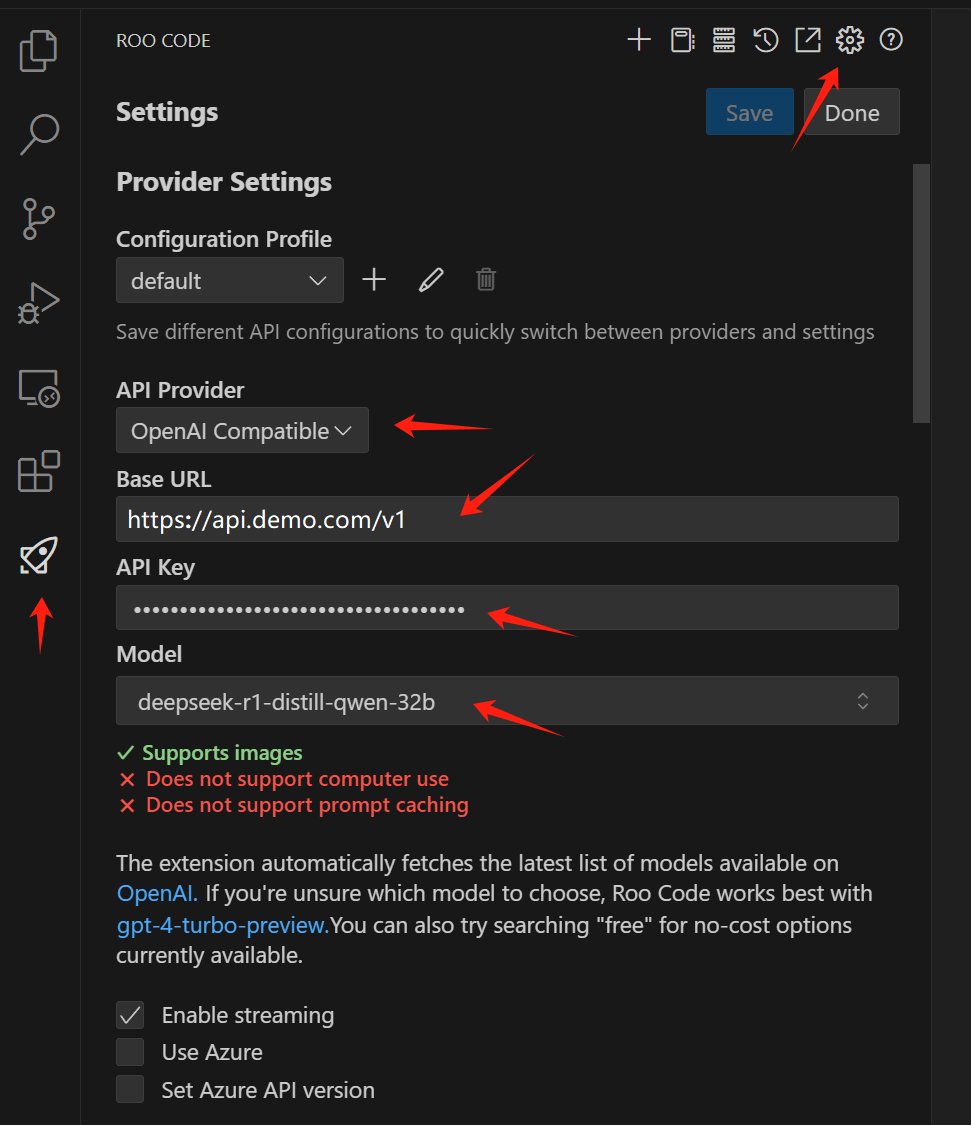Delete profile using trash icon
Image resolution: width=972 pixels, height=1126 pixels.
(x=486, y=279)
